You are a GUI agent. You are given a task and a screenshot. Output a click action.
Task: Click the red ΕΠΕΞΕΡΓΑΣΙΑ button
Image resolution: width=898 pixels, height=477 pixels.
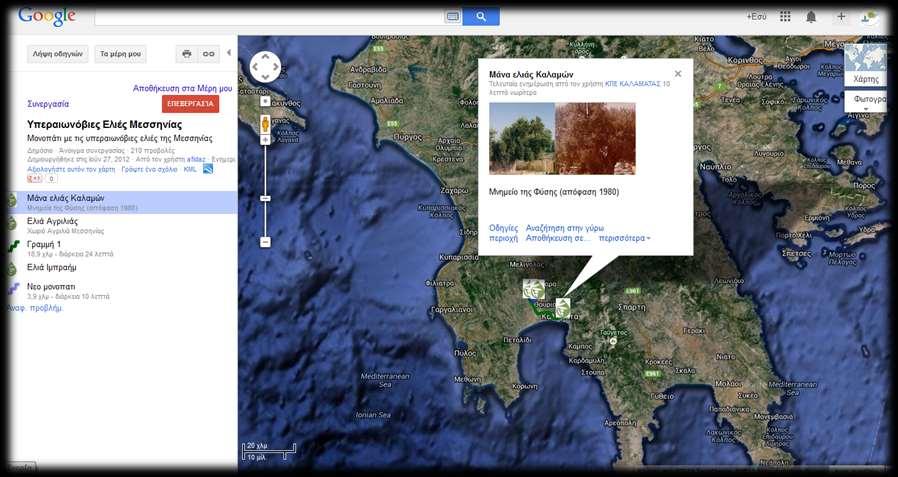(190, 104)
